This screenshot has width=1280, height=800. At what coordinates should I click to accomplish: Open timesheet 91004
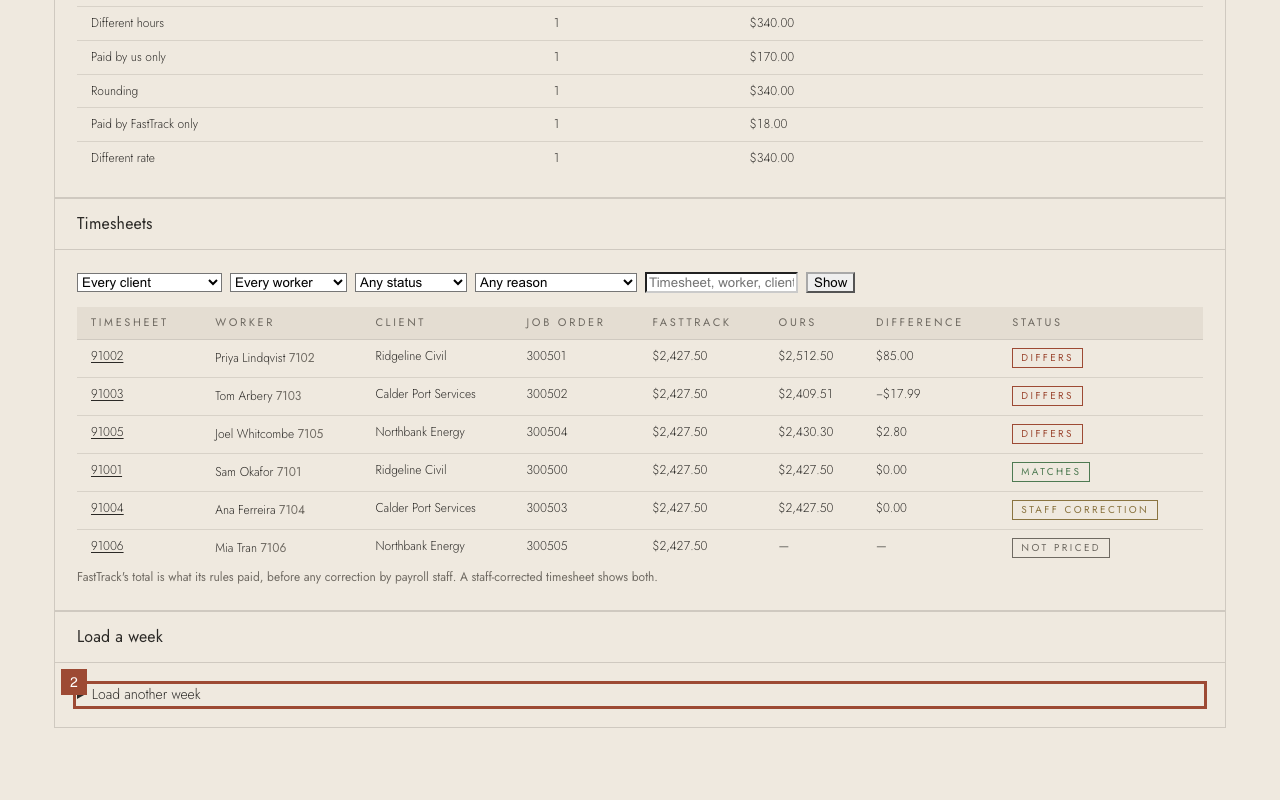[x=107, y=508]
